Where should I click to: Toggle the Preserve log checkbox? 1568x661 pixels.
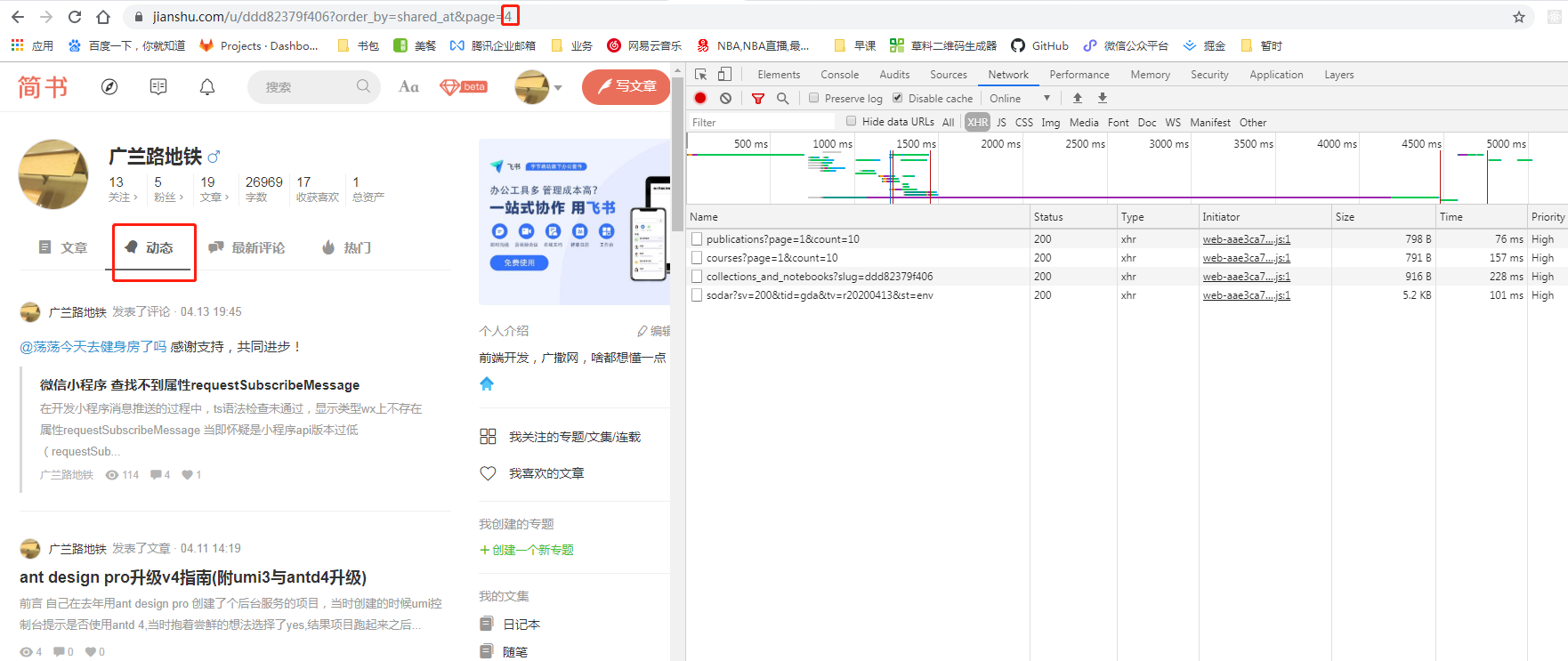[813, 98]
